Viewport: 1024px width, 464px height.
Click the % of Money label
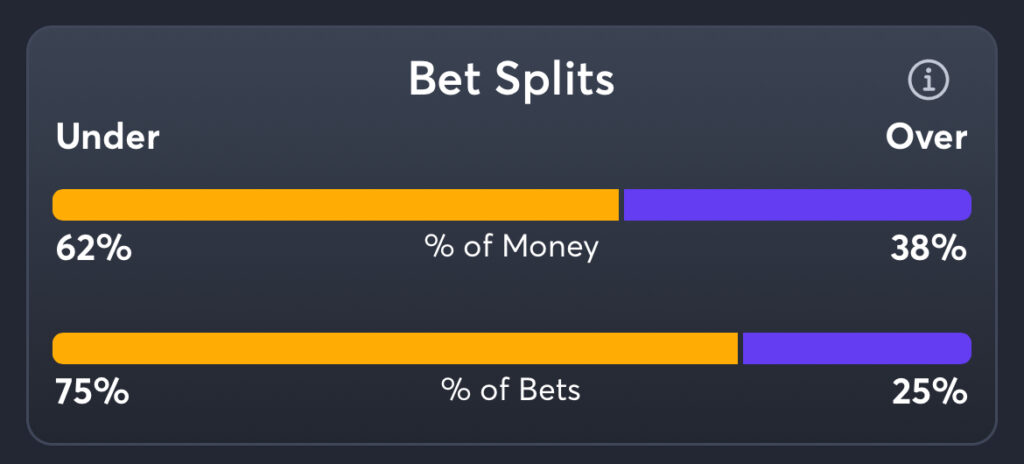point(511,246)
